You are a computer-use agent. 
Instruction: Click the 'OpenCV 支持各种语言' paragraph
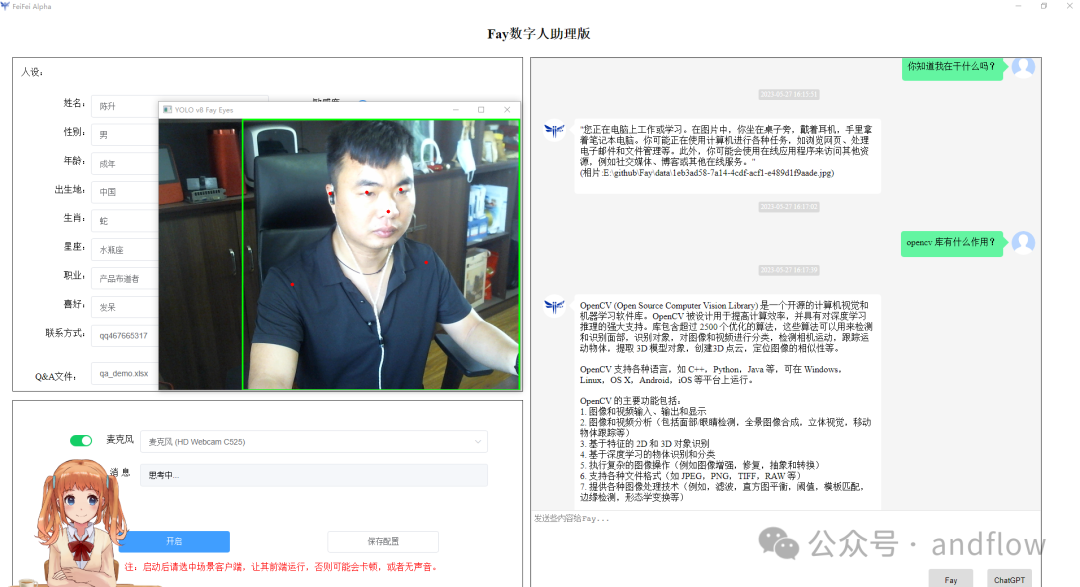coord(711,374)
